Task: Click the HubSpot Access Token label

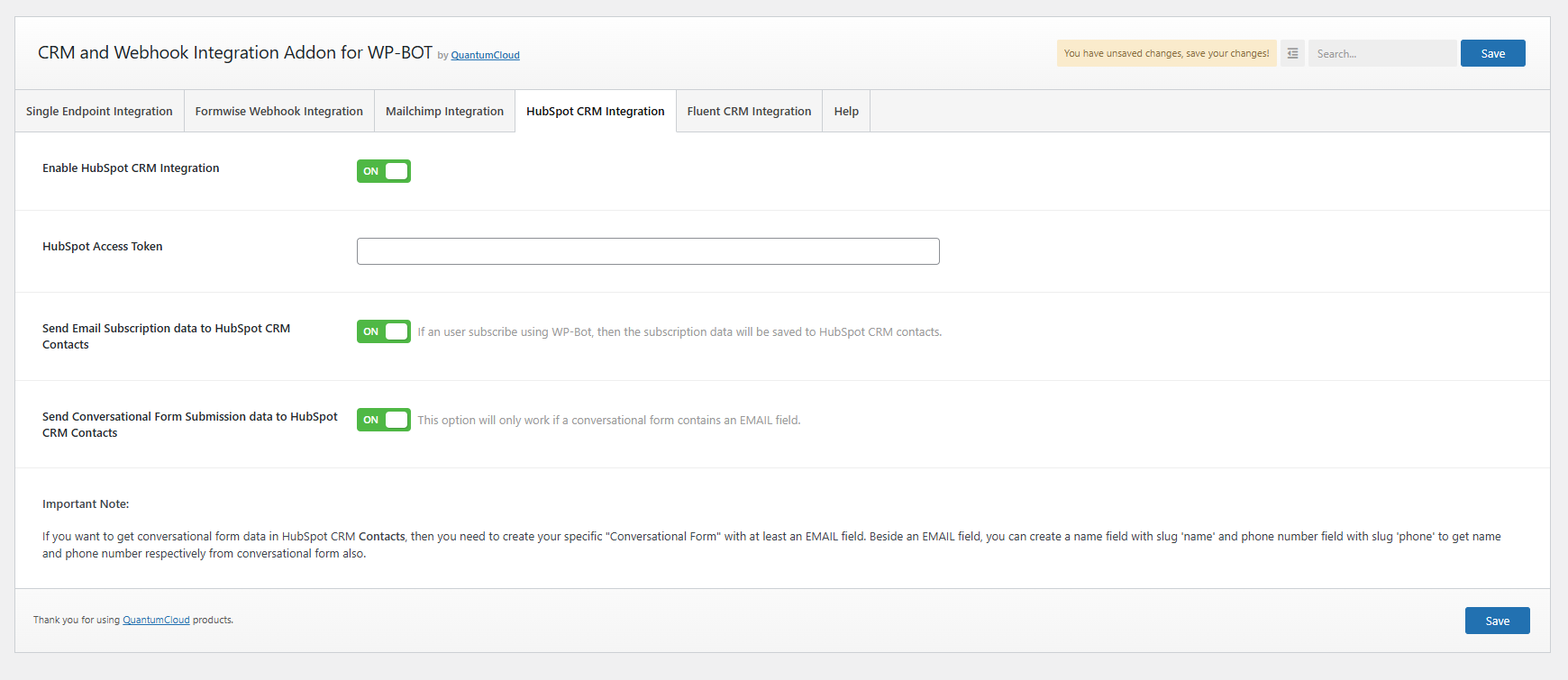Action: click(x=103, y=247)
